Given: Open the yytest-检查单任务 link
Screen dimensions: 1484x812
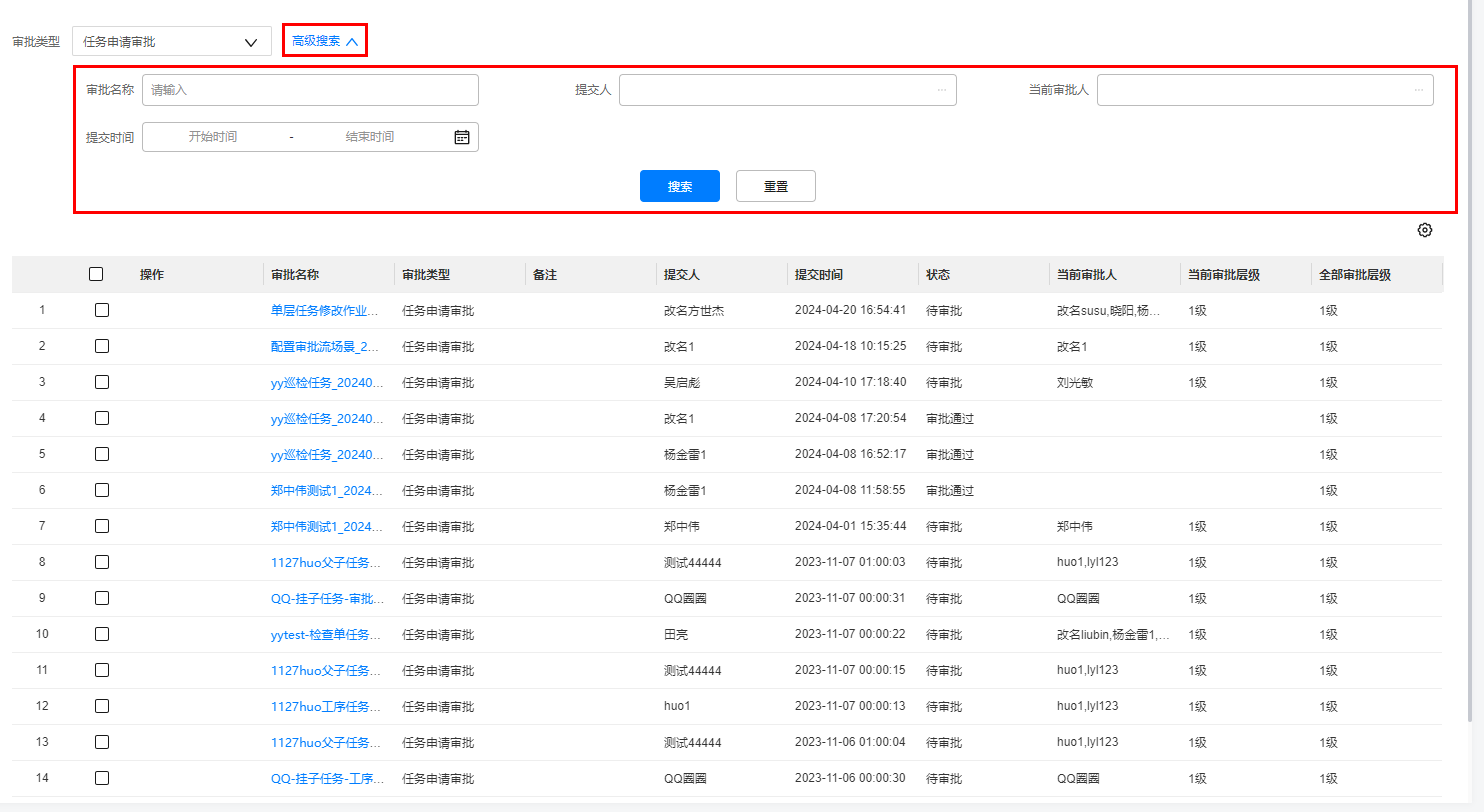Looking at the screenshot, I should click(x=325, y=634).
